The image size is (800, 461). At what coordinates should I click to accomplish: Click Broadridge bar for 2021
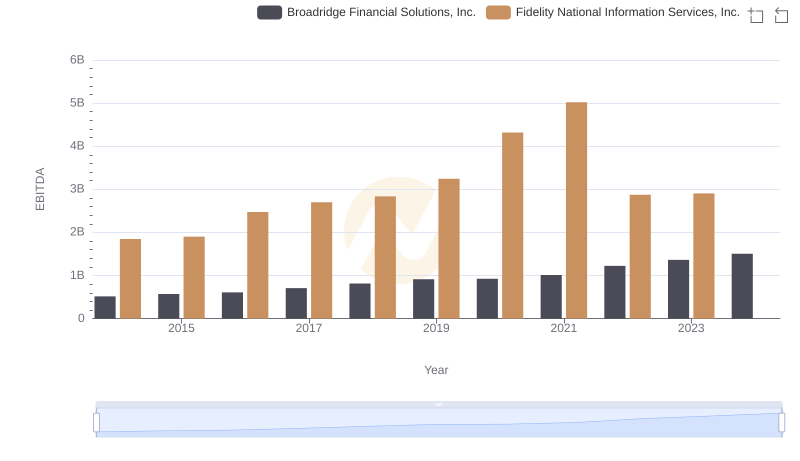(551, 297)
